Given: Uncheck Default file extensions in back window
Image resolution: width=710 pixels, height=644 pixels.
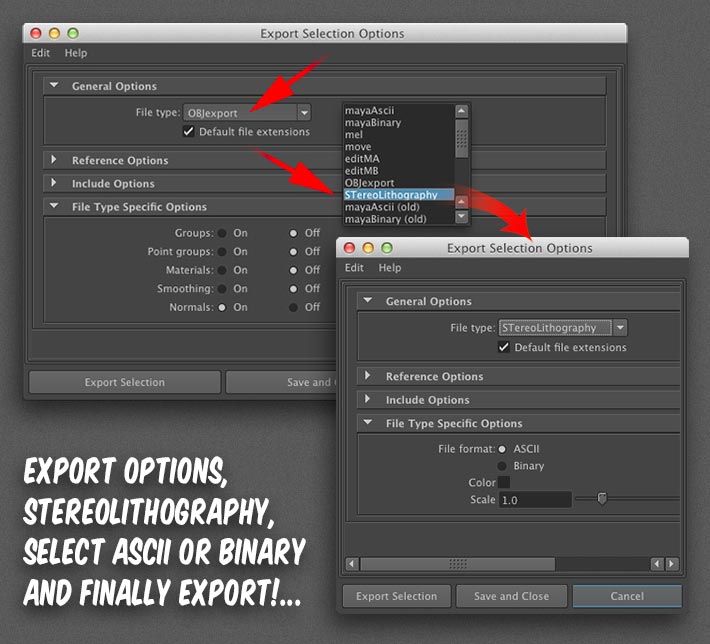Looking at the screenshot, I should pyautogui.click(x=189, y=132).
